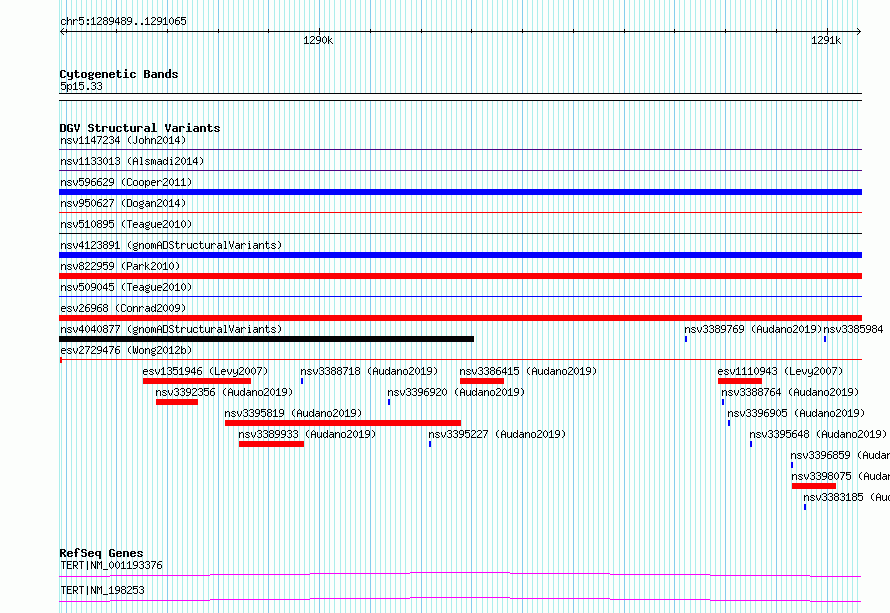The width and height of the screenshot is (890, 613).
Task: Click the nsv950627 (Dogan2014) label
Action: click(123, 203)
